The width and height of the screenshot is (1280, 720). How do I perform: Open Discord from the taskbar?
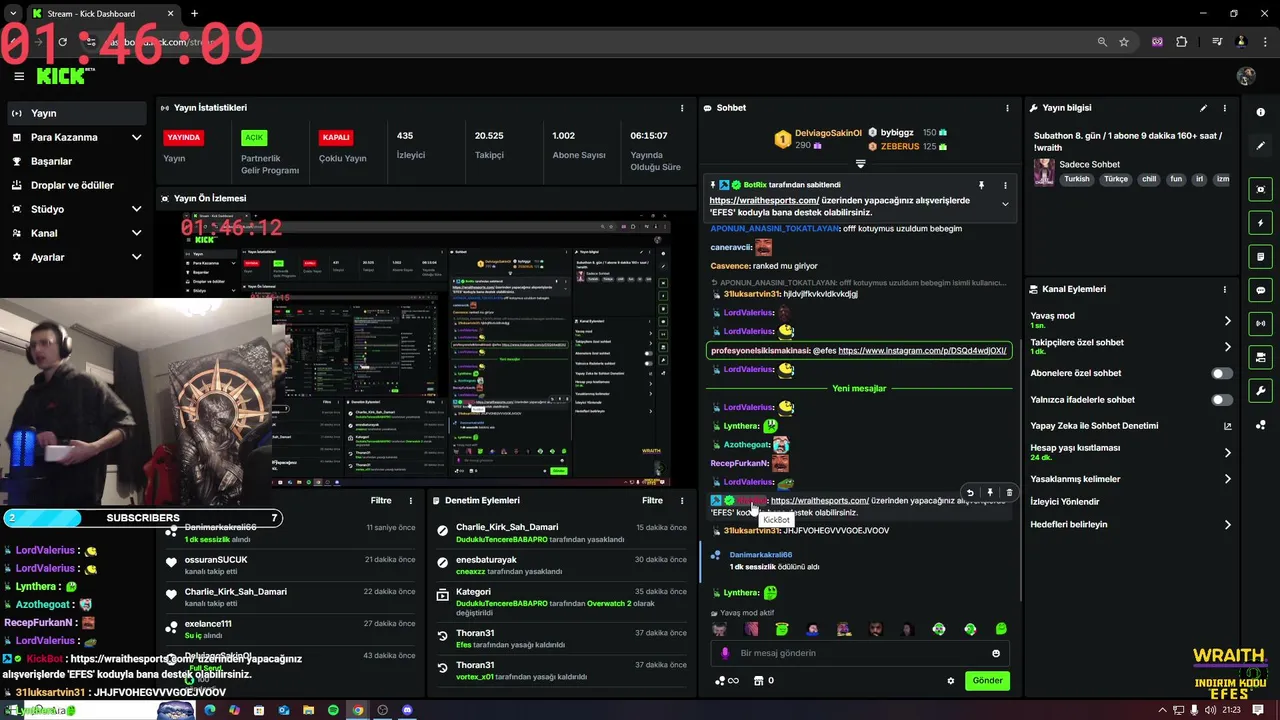[407, 710]
